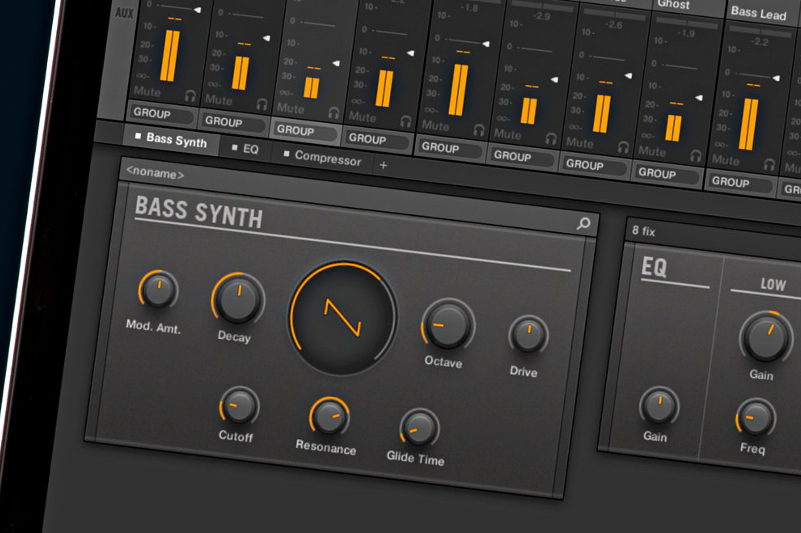Mute the channel showing -2.9
Viewport: 801px width, 533px height.
coord(507,134)
